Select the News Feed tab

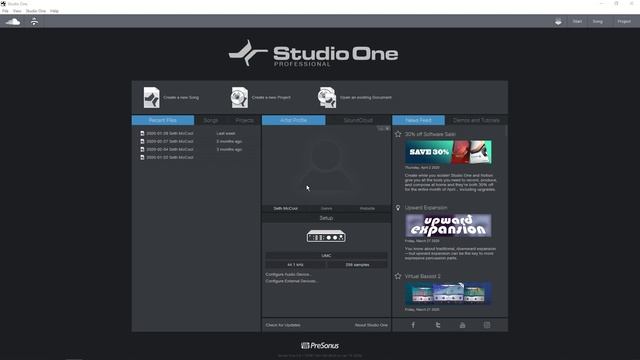pyautogui.click(x=418, y=120)
